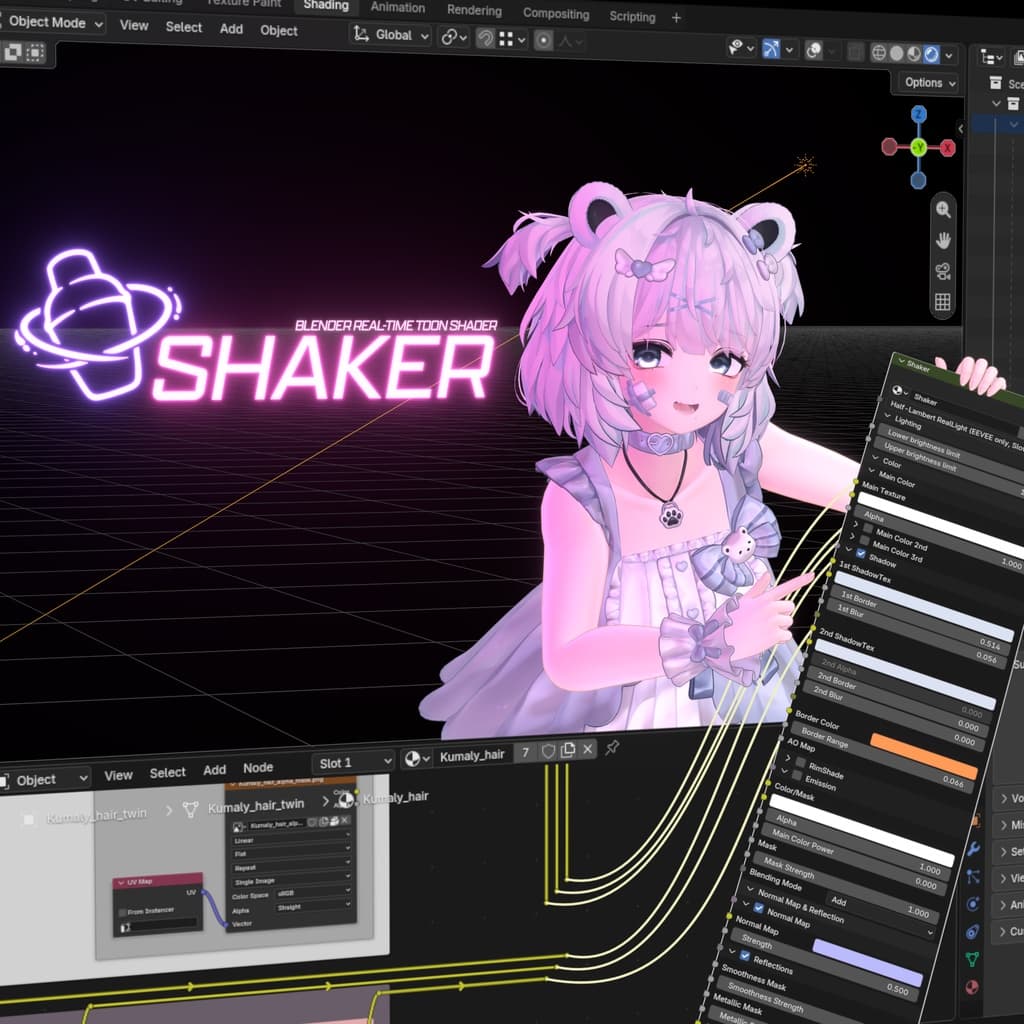The width and height of the screenshot is (1024, 1024).
Task: Open the modifier wrench properties tab
Action: (x=973, y=849)
